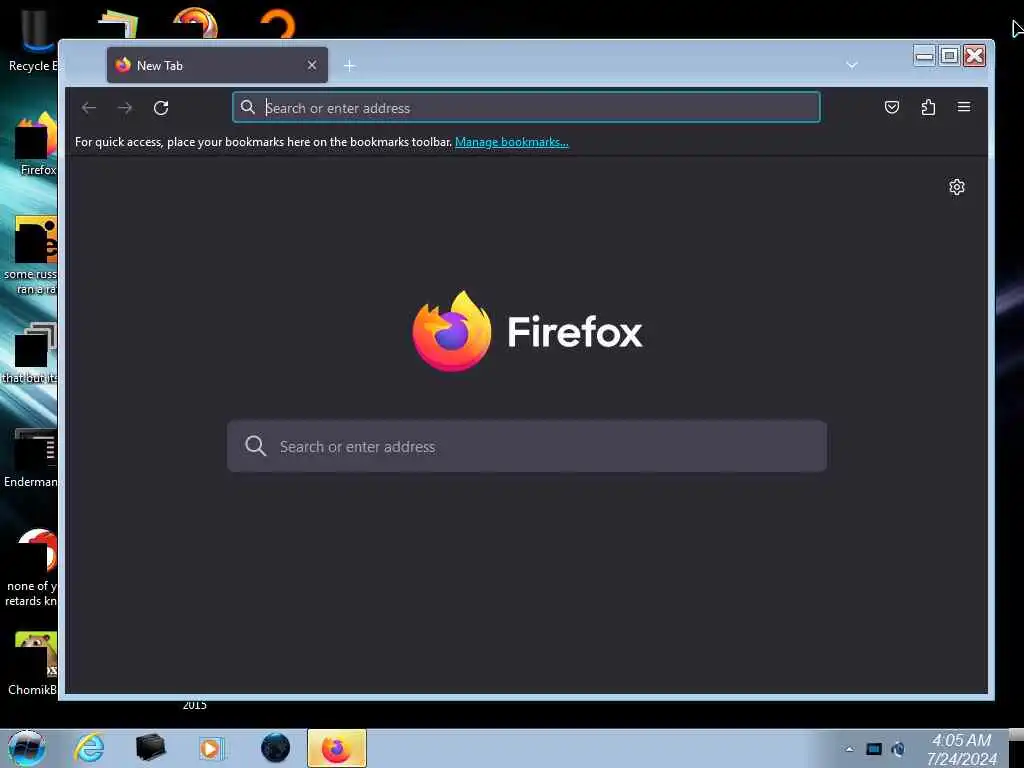The width and height of the screenshot is (1024, 768).
Task: Open the Extensions puzzle icon
Action: pyautogui.click(x=928, y=107)
